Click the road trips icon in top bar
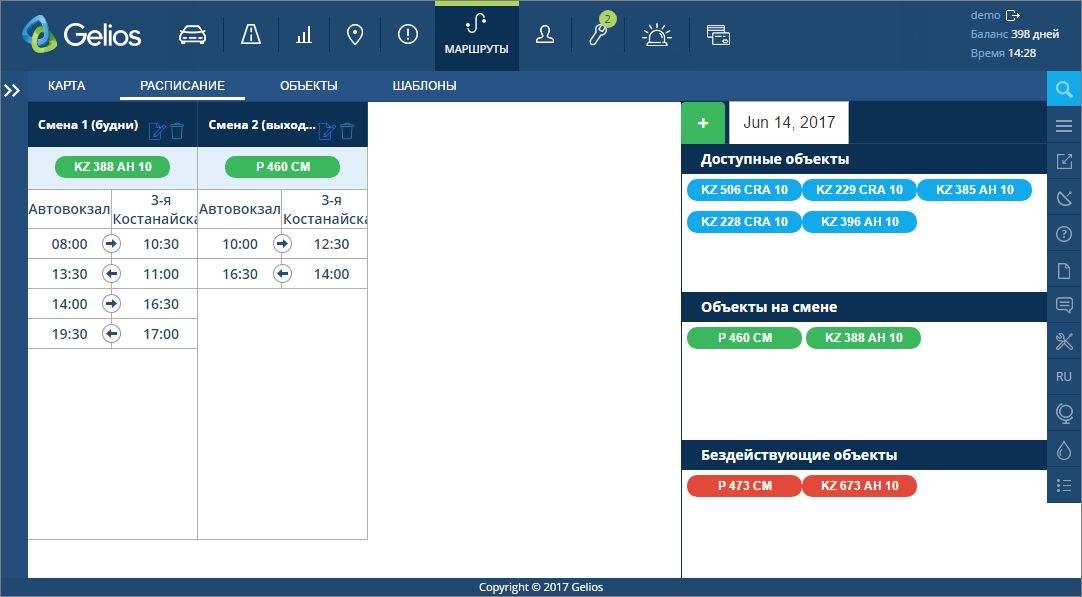1082x597 pixels. [x=250, y=35]
